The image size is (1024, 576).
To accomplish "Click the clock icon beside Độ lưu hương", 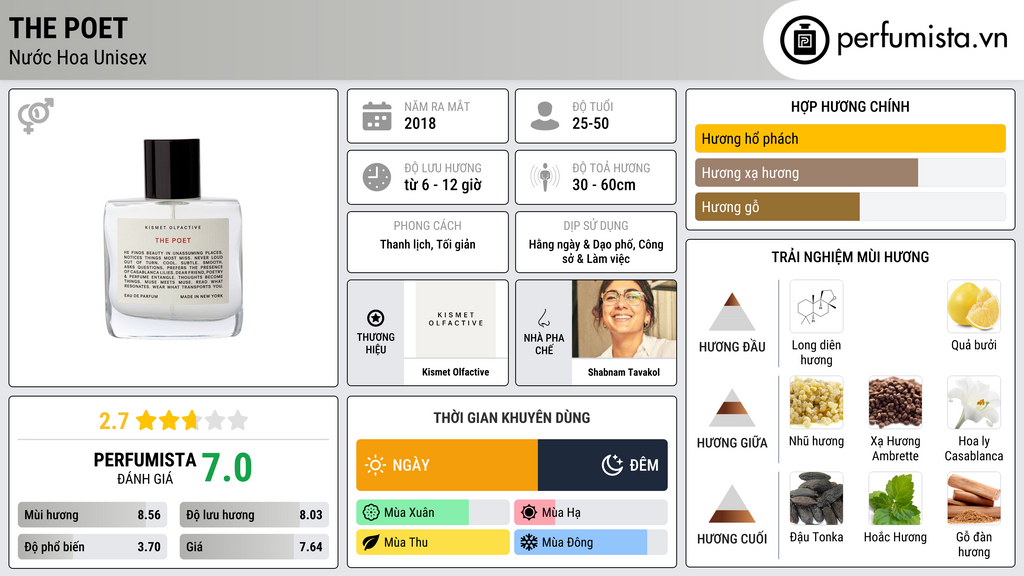I will 377,177.
